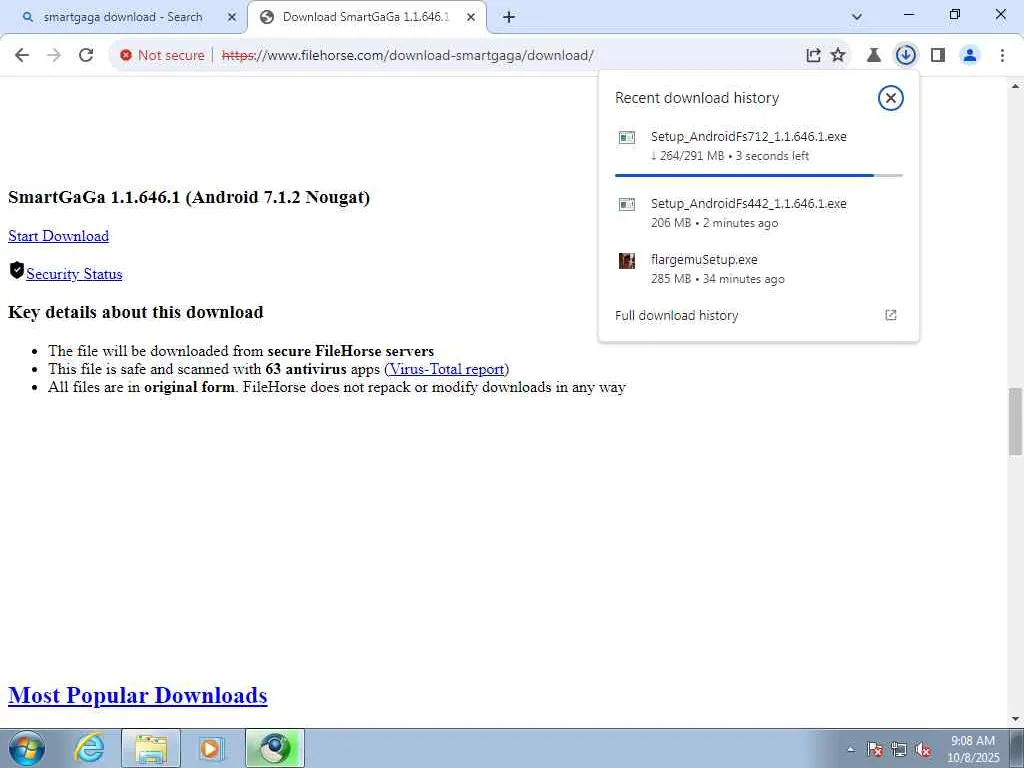
Task: Click the Not secure site info indicator
Action: (x=162, y=56)
